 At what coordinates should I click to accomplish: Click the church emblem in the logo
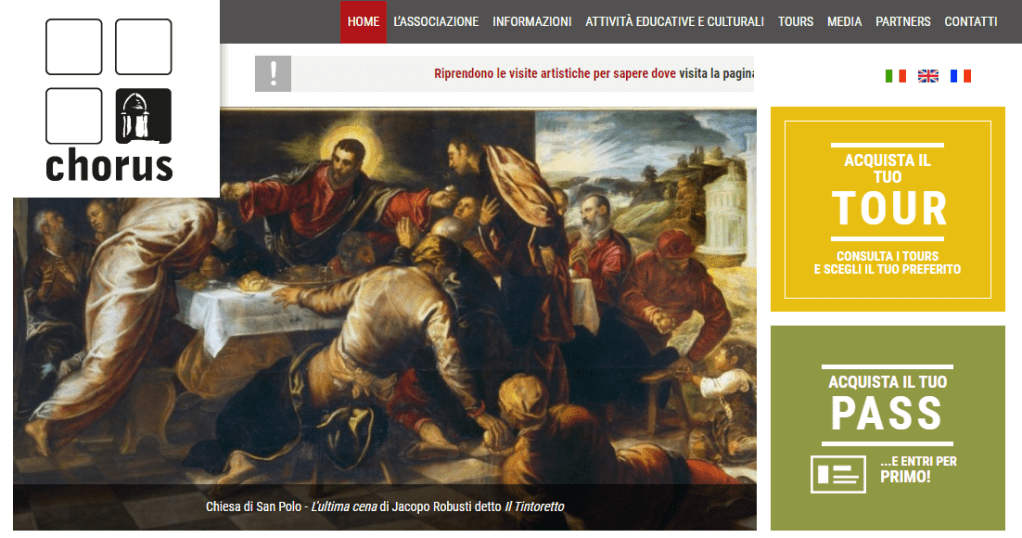(x=143, y=116)
